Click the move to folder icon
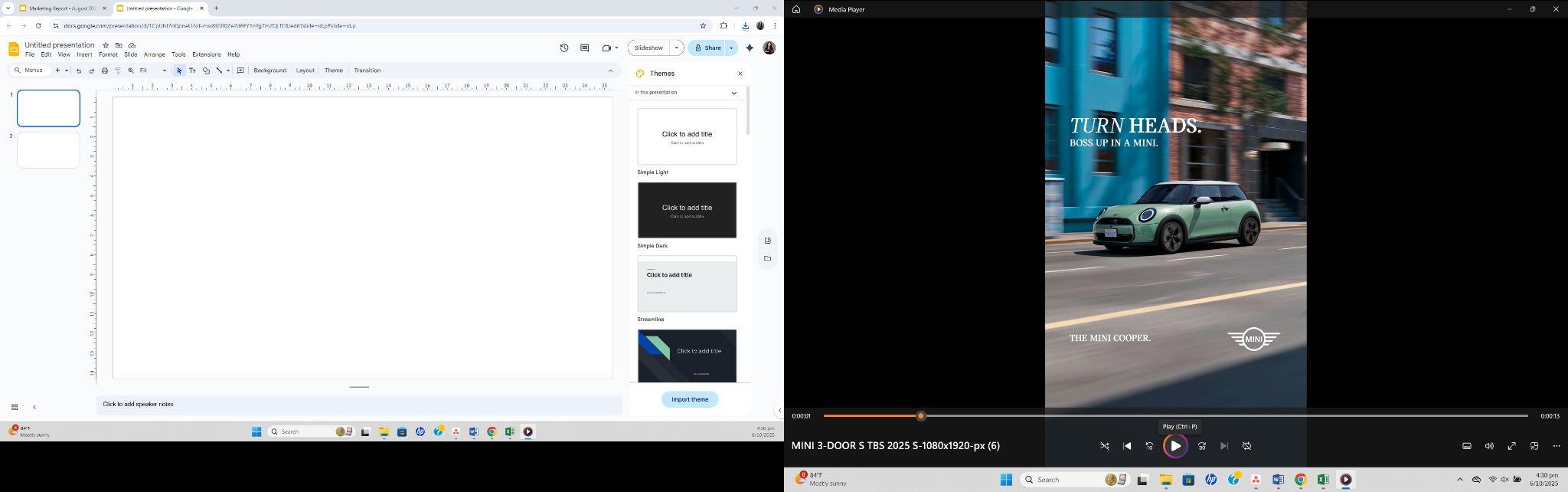Viewport: 1568px width, 492px height. pyautogui.click(x=119, y=45)
